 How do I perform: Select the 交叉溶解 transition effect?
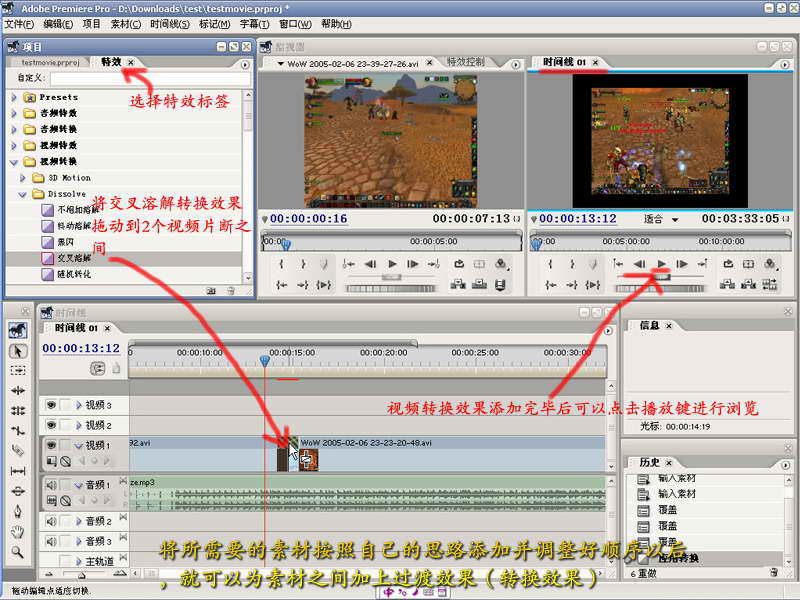[74, 258]
